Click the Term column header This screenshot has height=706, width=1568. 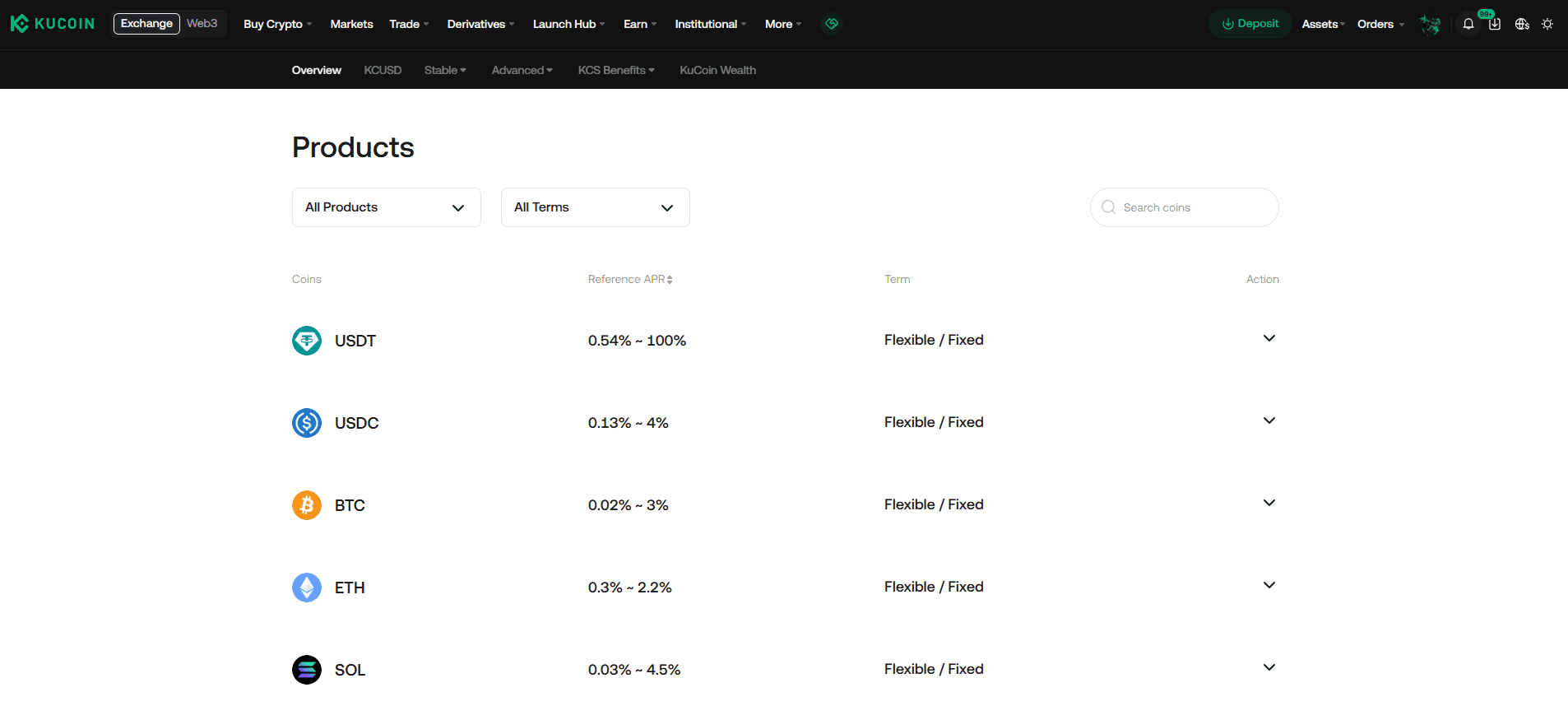point(897,280)
